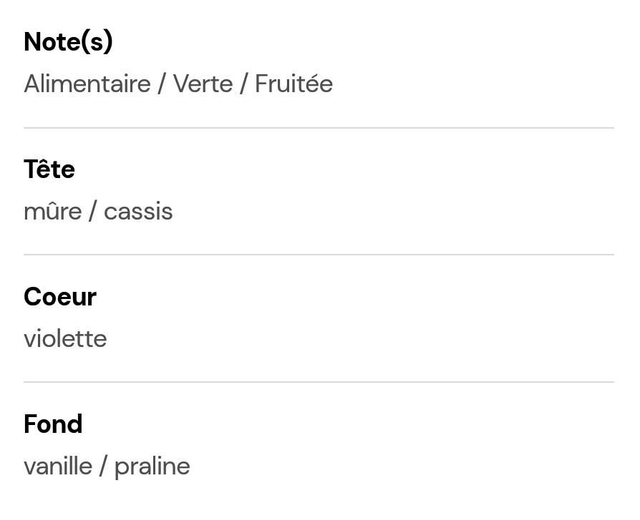The height and width of the screenshot is (520, 640).
Task: Click the praline base note
Action: pyautogui.click(x=152, y=466)
